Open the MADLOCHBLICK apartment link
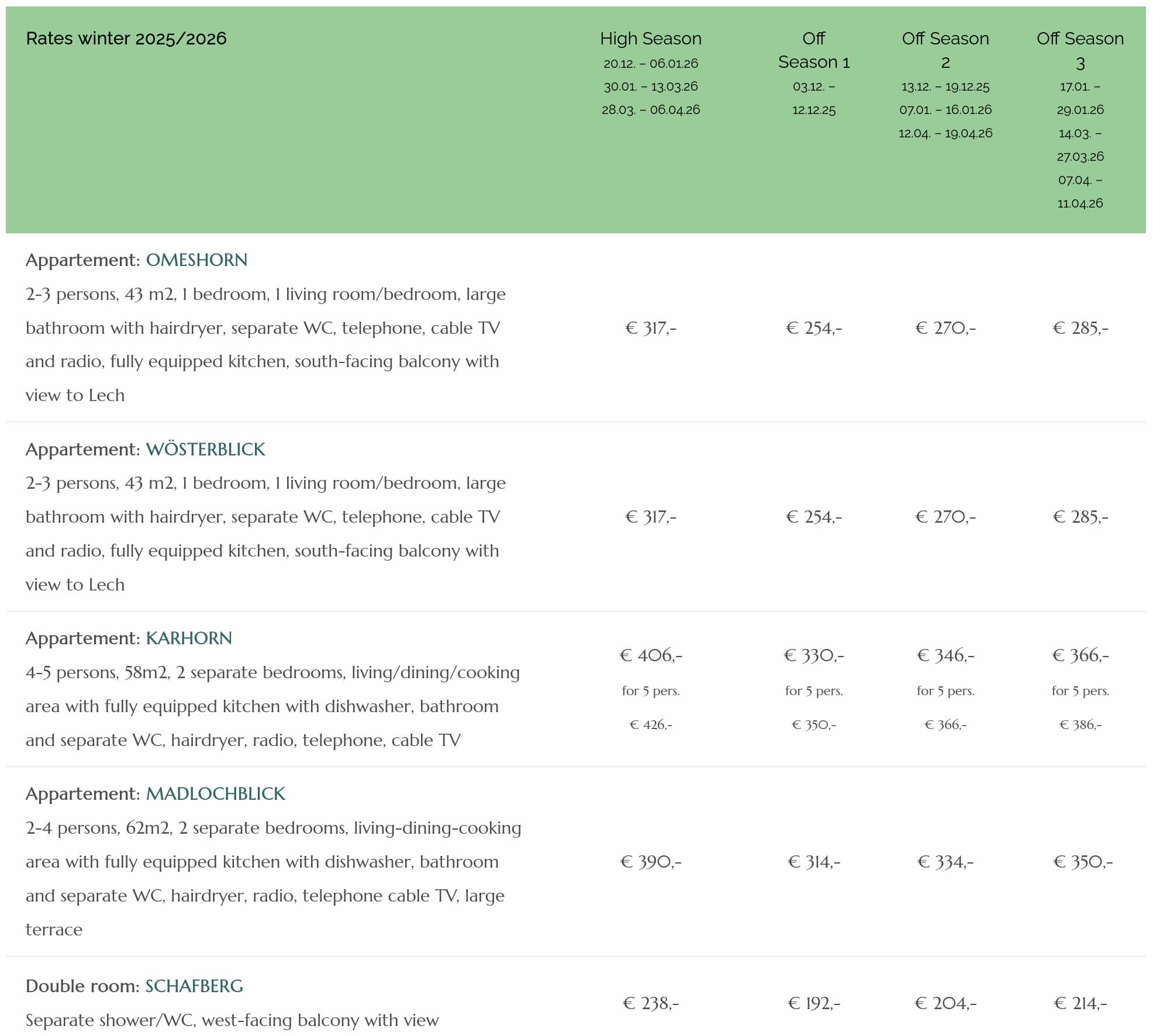1153x1036 pixels. [x=215, y=793]
